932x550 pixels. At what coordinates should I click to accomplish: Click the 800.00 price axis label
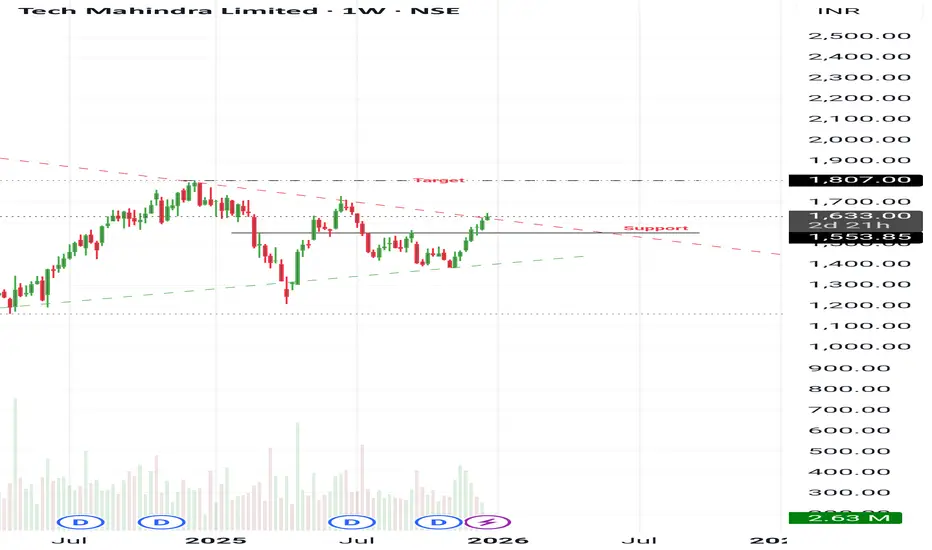tap(849, 389)
